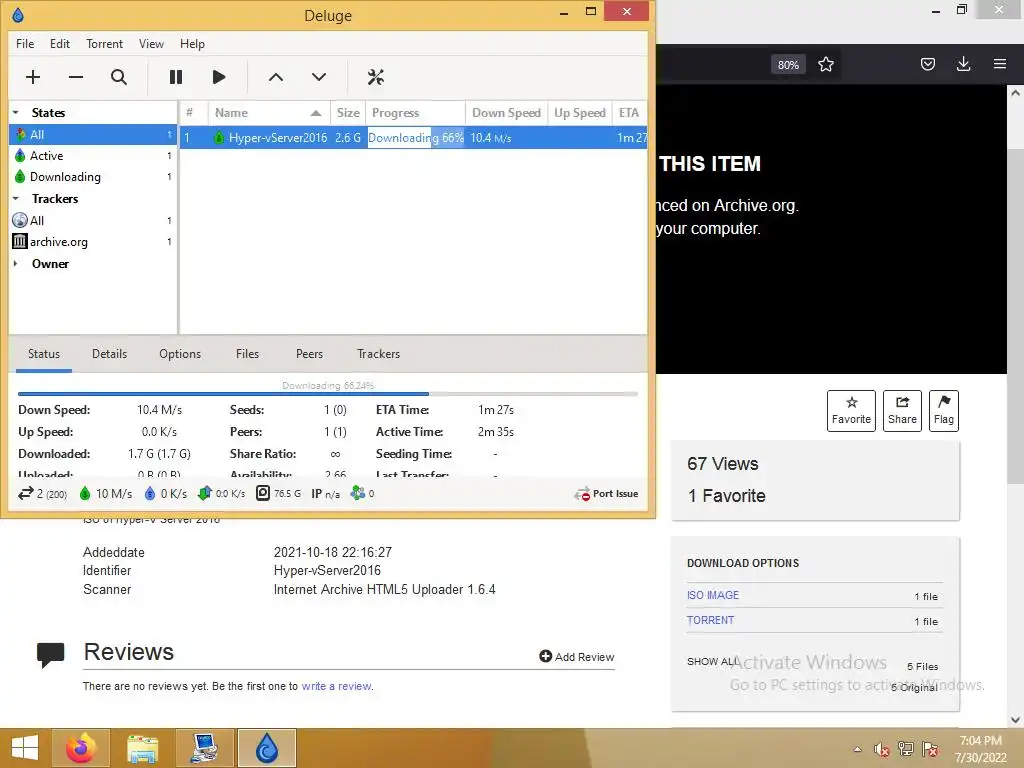Sort by Progress column header
Image resolution: width=1024 pixels, height=768 pixels.
click(x=415, y=112)
